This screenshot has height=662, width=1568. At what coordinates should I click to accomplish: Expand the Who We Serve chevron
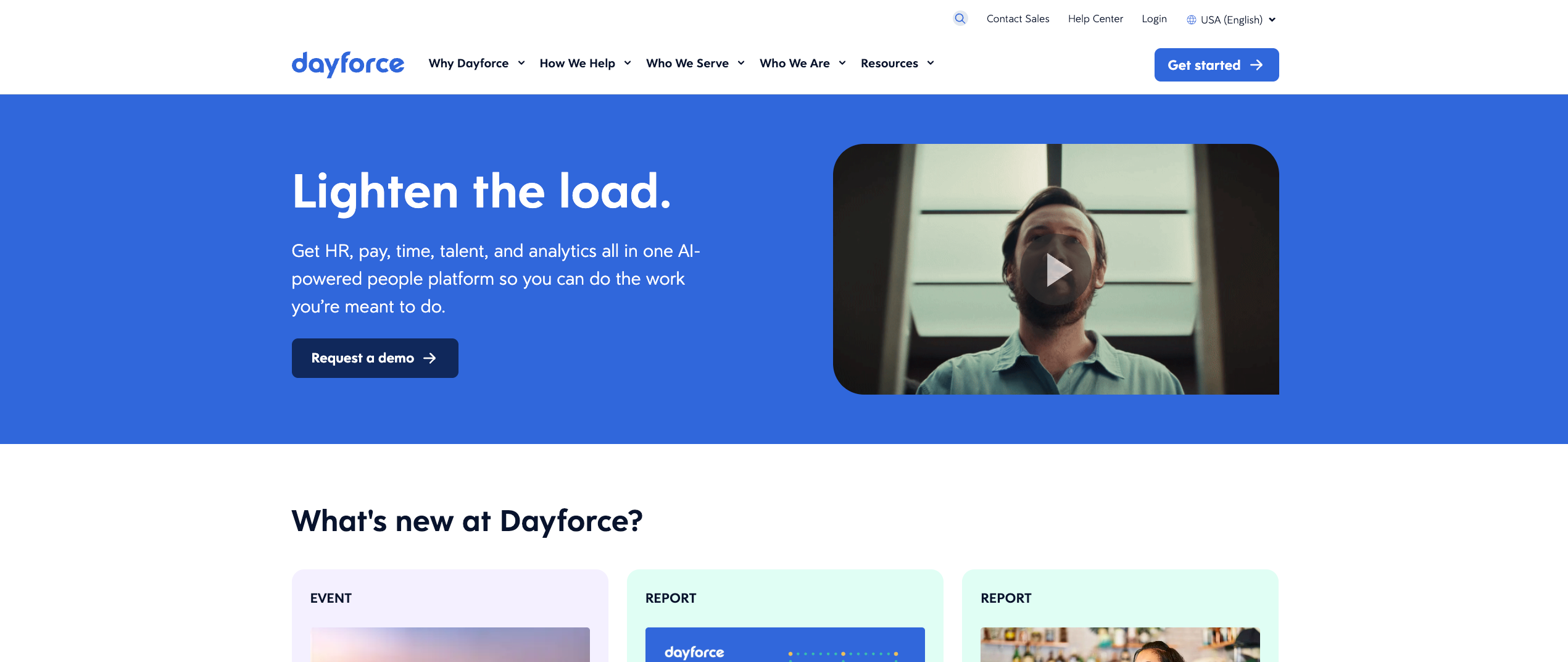[741, 63]
